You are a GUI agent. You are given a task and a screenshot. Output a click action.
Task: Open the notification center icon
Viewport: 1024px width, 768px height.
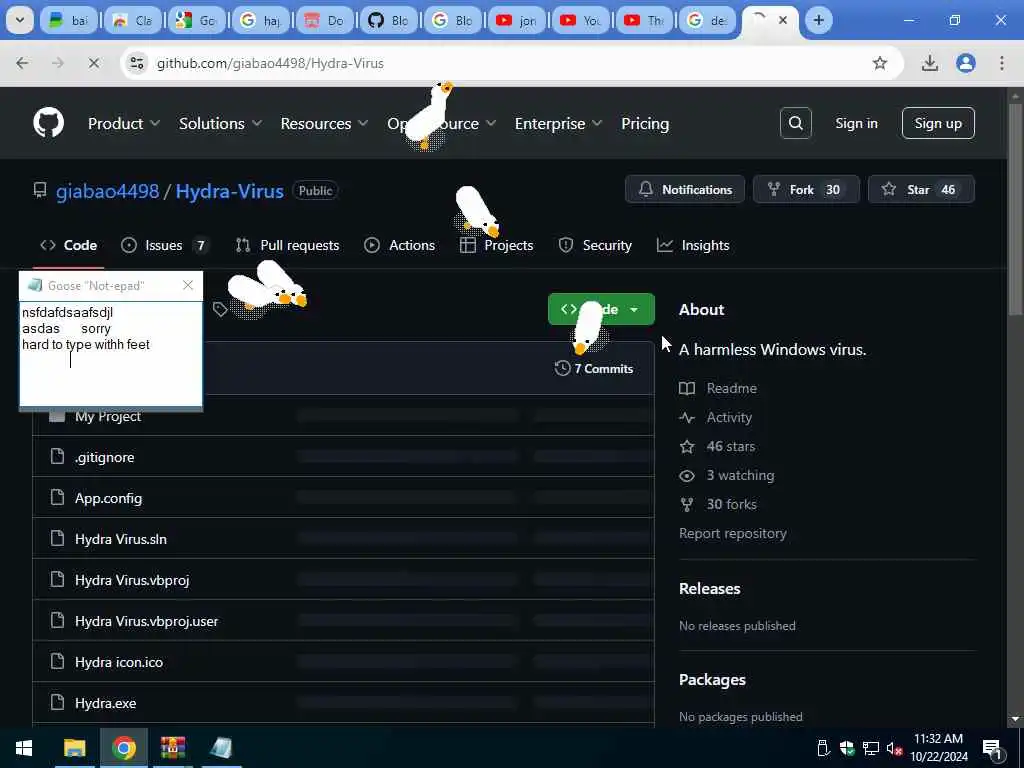pos(992,749)
